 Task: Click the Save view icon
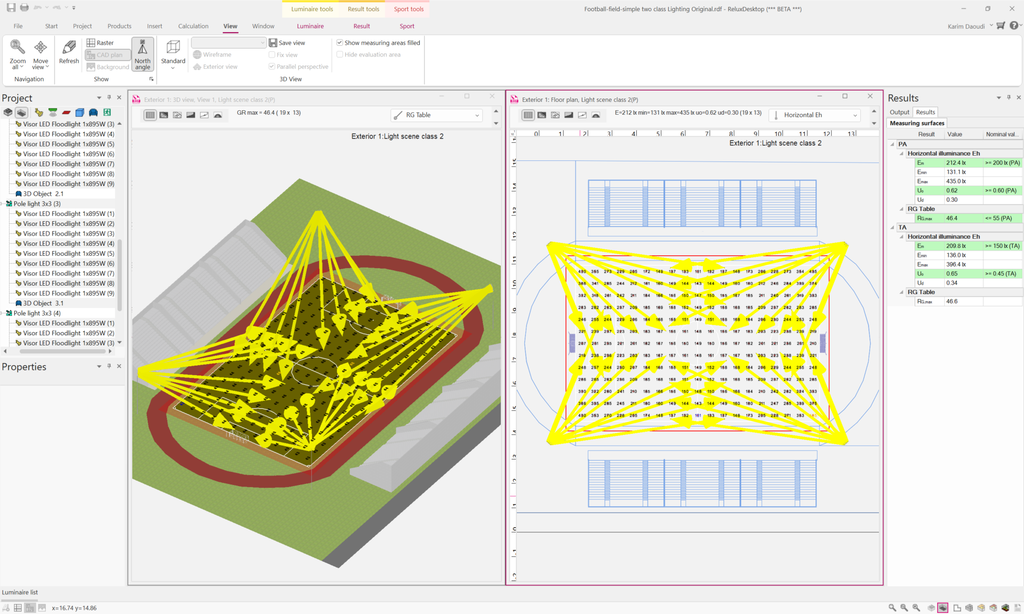[273, 43]
